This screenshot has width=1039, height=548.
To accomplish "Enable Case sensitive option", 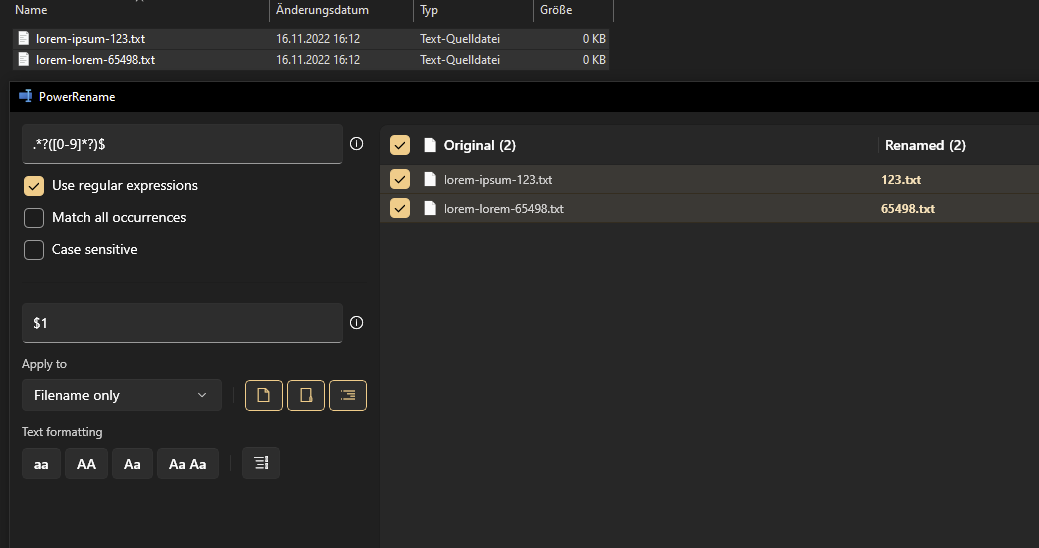I will (34, 250).
